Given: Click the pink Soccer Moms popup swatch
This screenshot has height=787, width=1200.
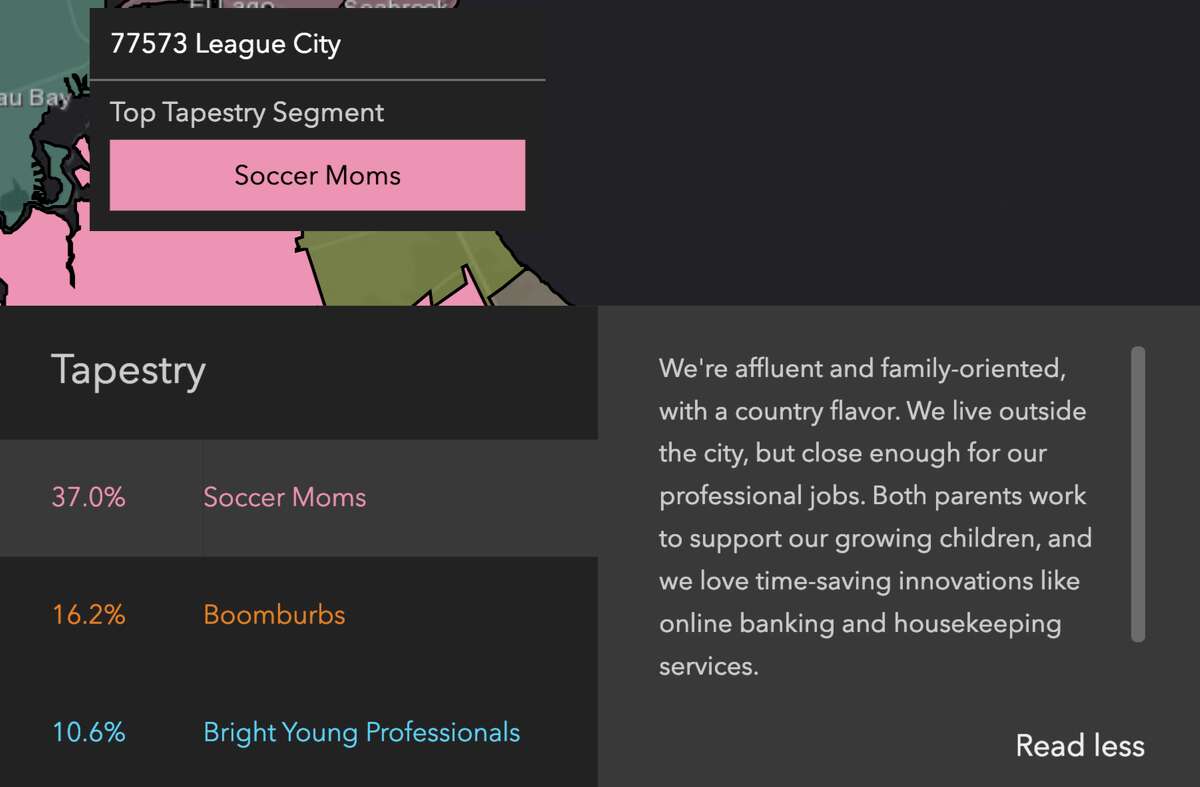Looking at the screenshot, I should [x=317, y=175].
